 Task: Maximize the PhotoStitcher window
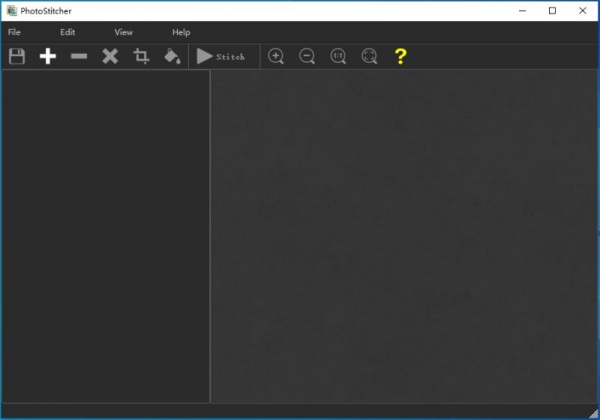coord(552,11)
